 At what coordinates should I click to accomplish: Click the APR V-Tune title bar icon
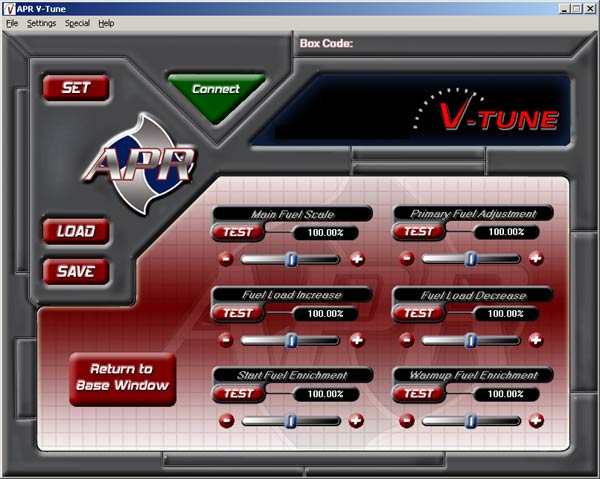tap(9, 9)
